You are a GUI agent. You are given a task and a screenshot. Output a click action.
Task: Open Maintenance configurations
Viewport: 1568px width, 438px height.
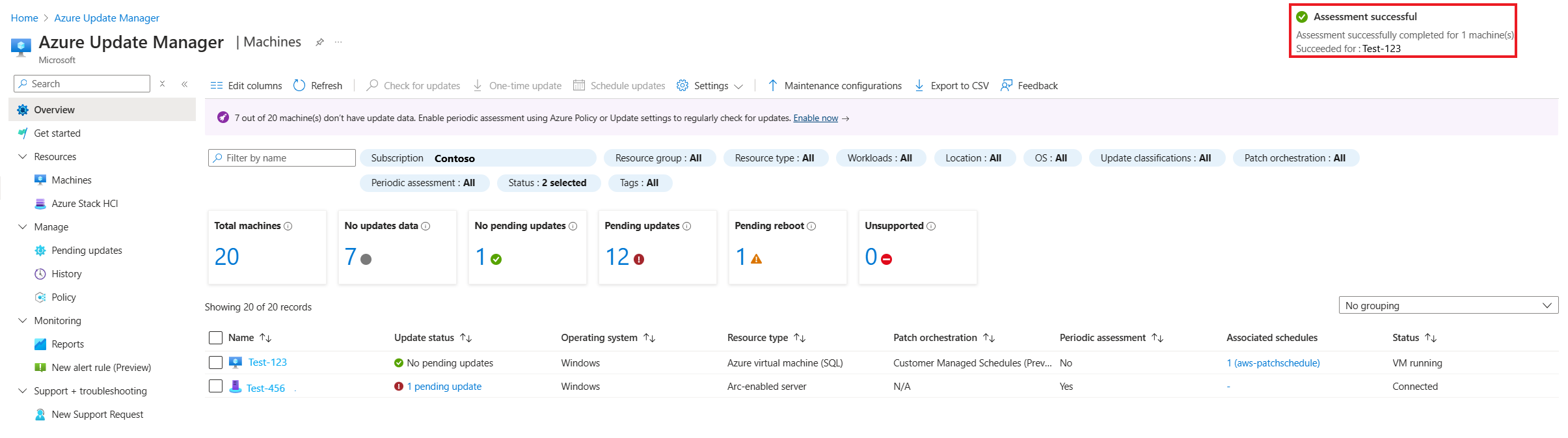click(x=835, y=86)
